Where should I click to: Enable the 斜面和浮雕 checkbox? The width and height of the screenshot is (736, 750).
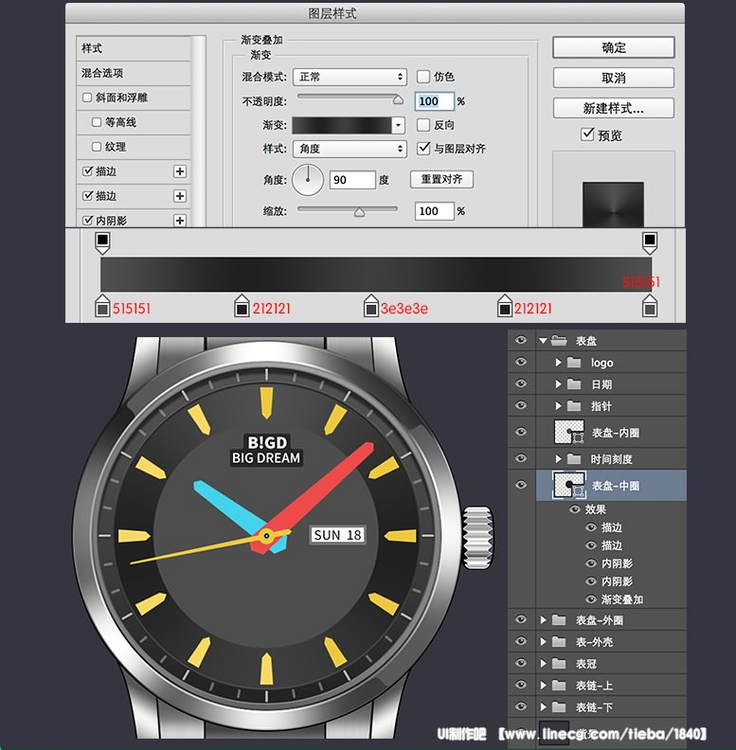click(x=87, y=98)
